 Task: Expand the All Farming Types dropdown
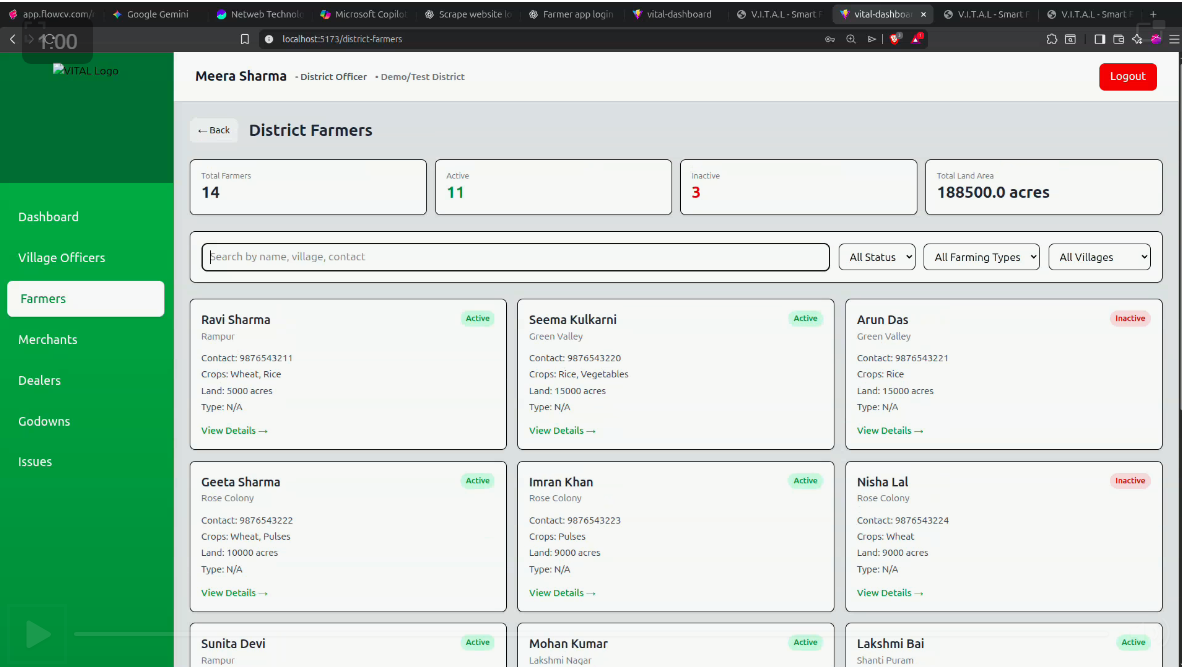coord(981,257)
